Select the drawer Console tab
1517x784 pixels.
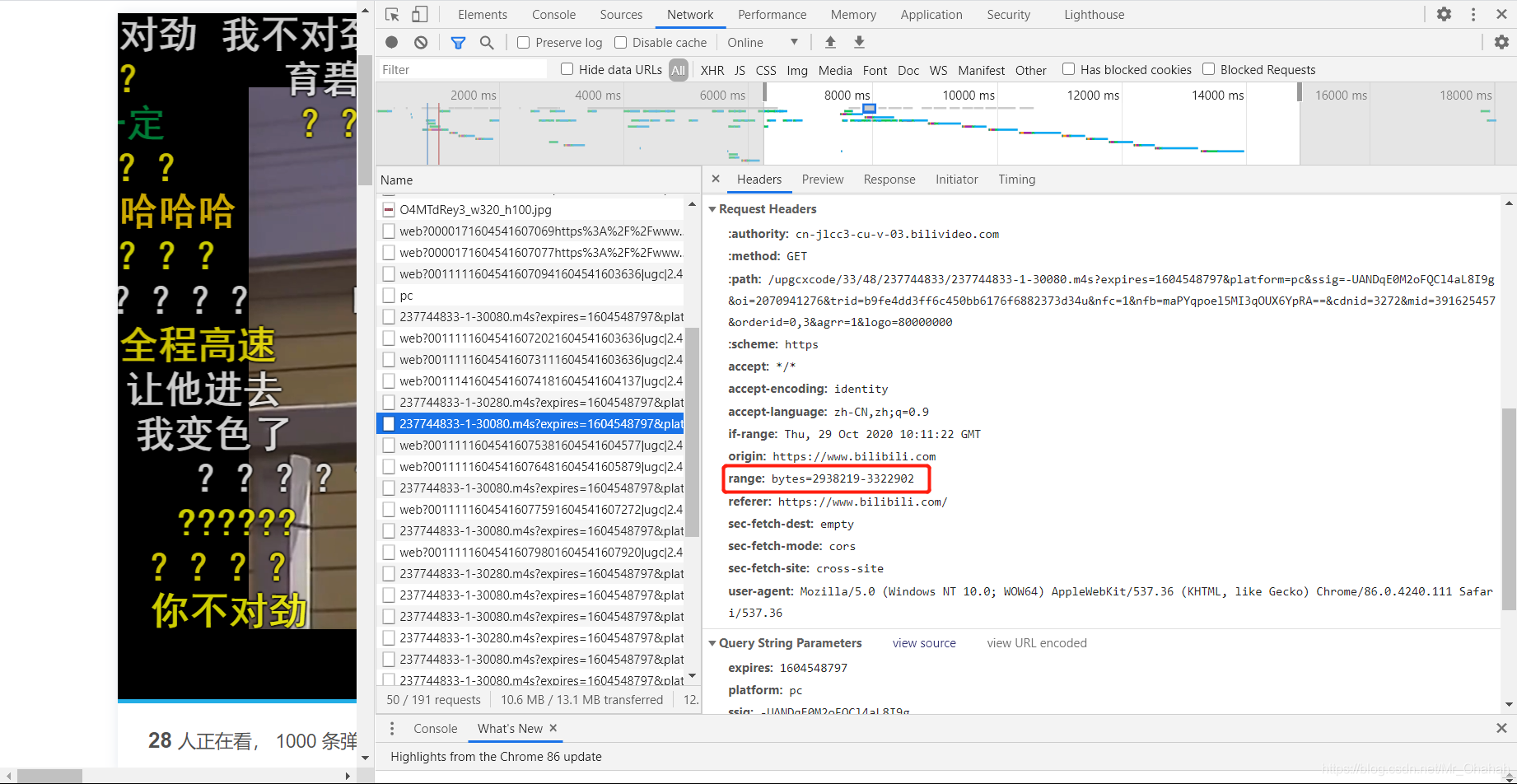(x=435, y=729)
